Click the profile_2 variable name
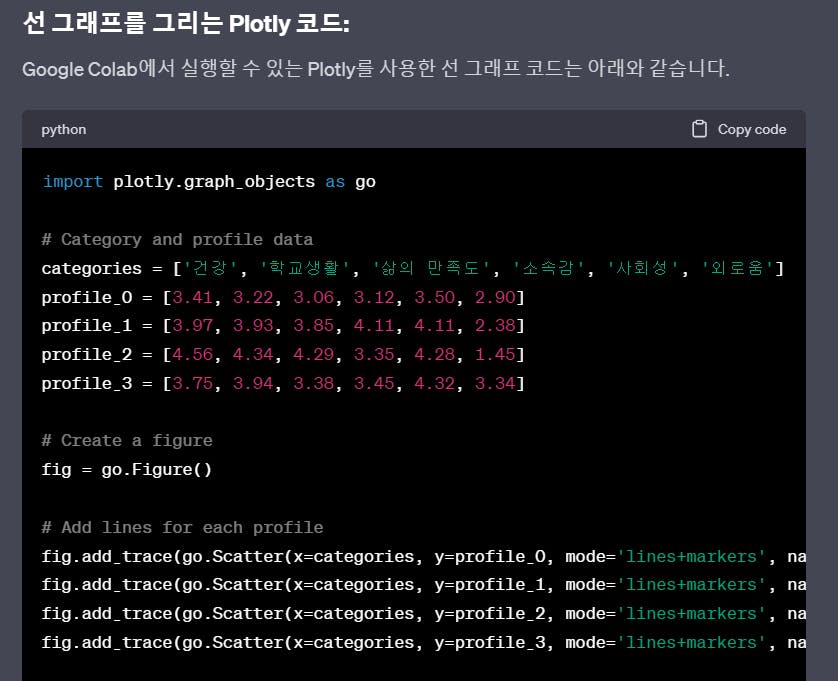 [87, 354]
